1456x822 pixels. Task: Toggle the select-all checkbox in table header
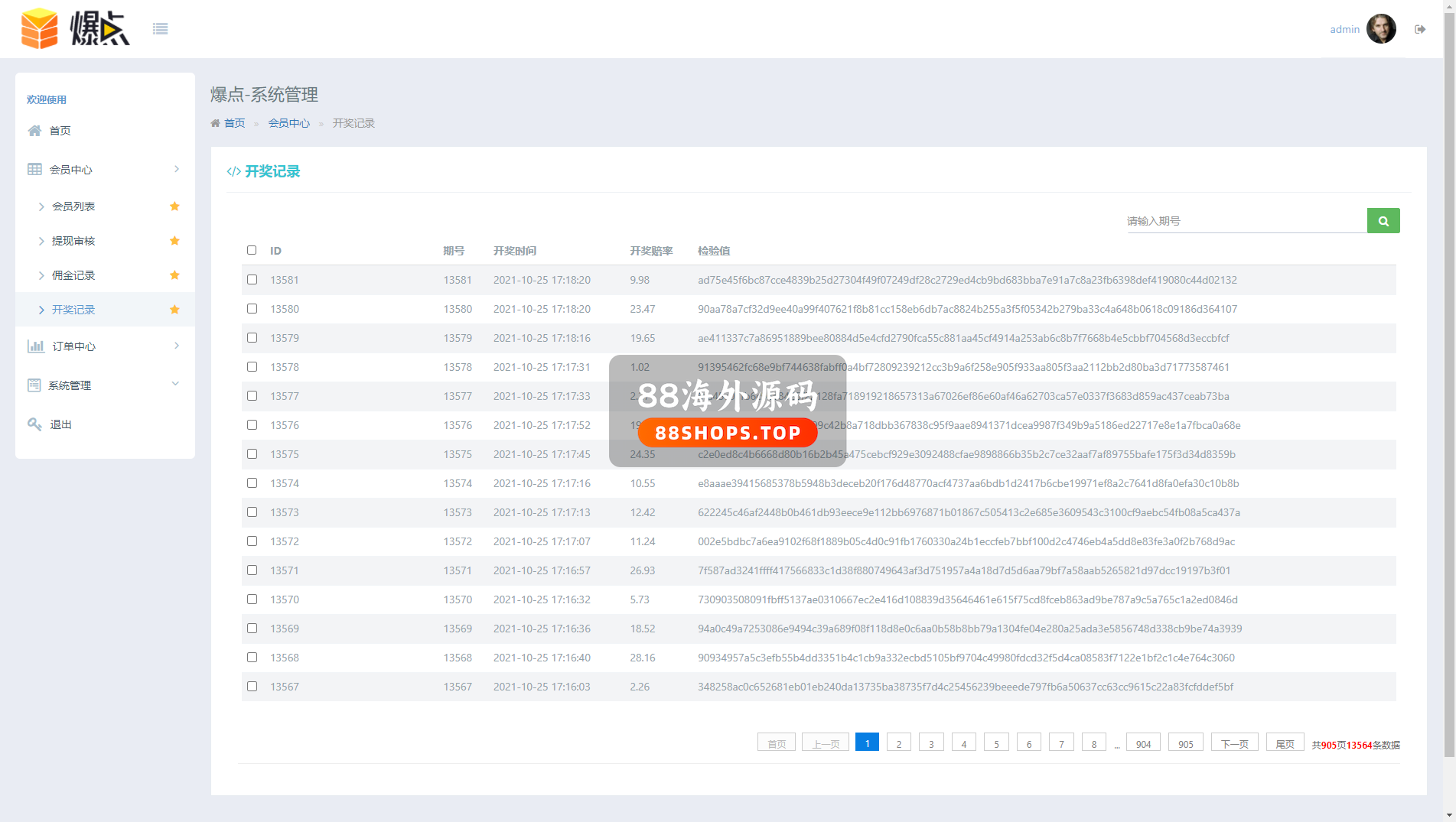point(252,250)
